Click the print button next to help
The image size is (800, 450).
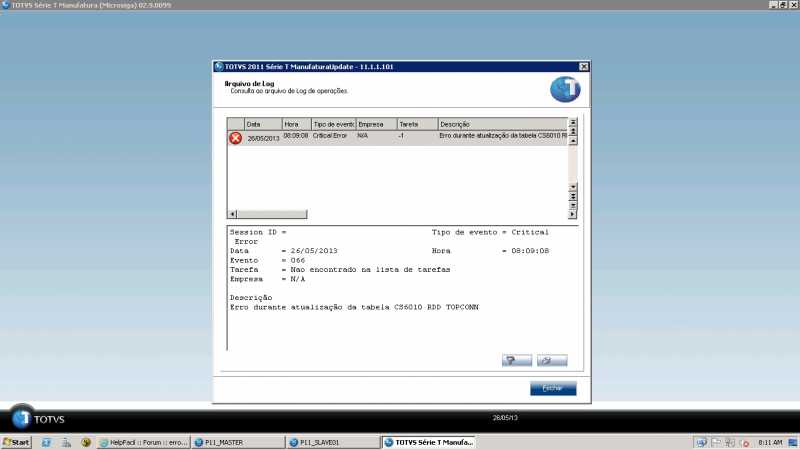click(x=552, y=361)
